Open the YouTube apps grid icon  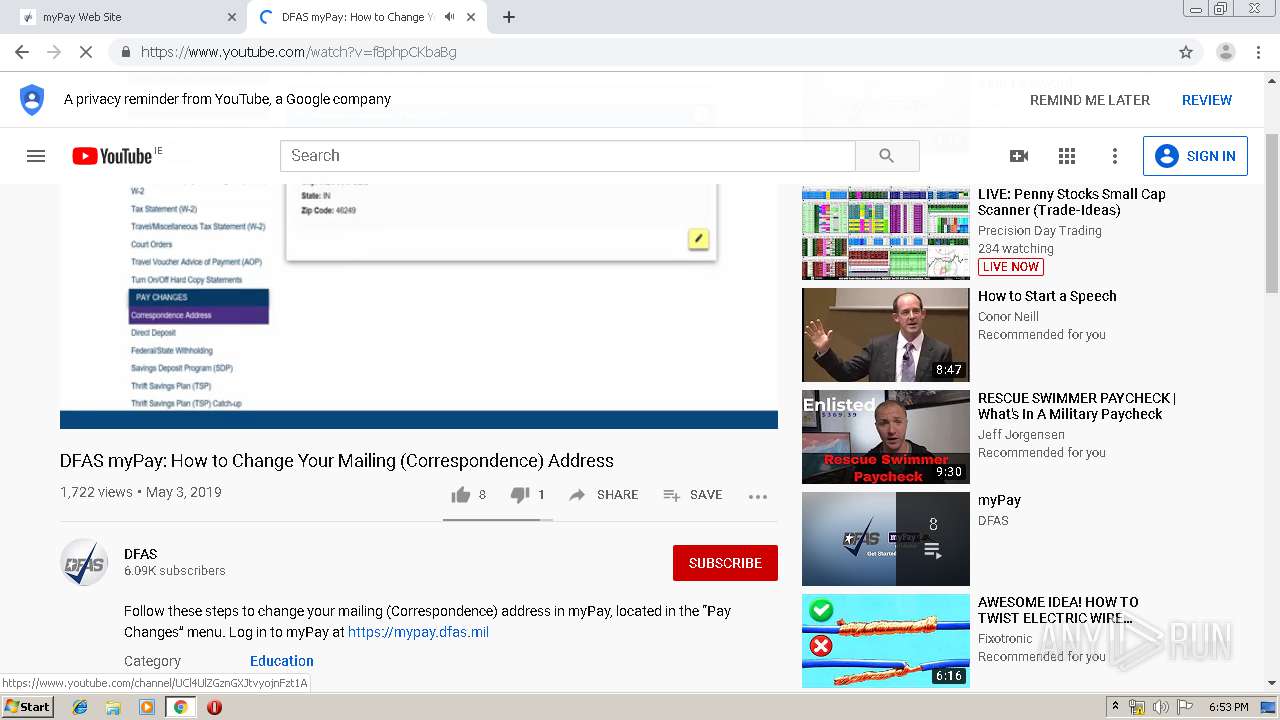(x=1067, y=156)
